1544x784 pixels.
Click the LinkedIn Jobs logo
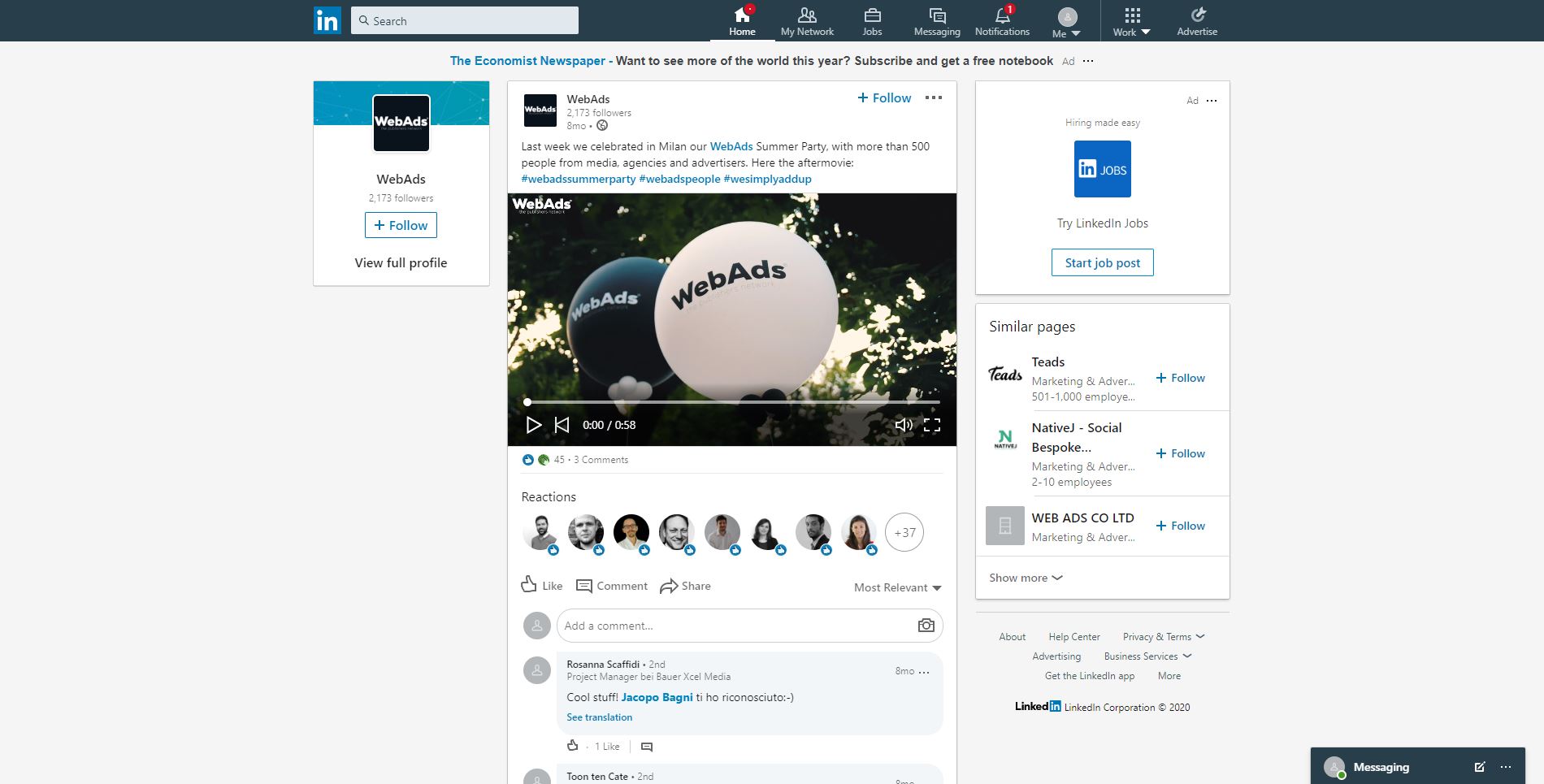click(1103, 169)
